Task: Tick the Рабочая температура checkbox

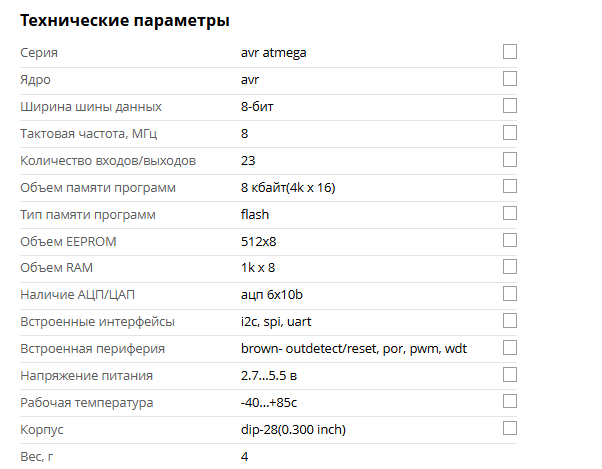Action: tap(510, 402)
